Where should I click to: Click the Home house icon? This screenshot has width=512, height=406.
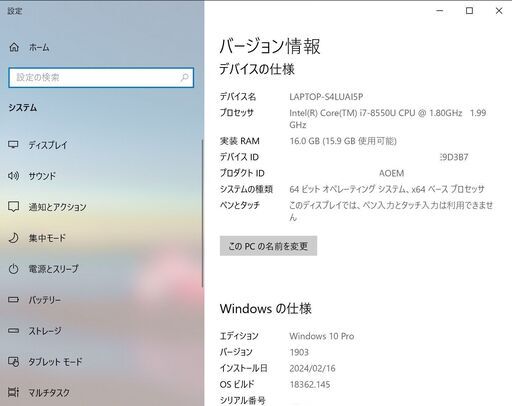pyautogui.click(x=14, y=47)
